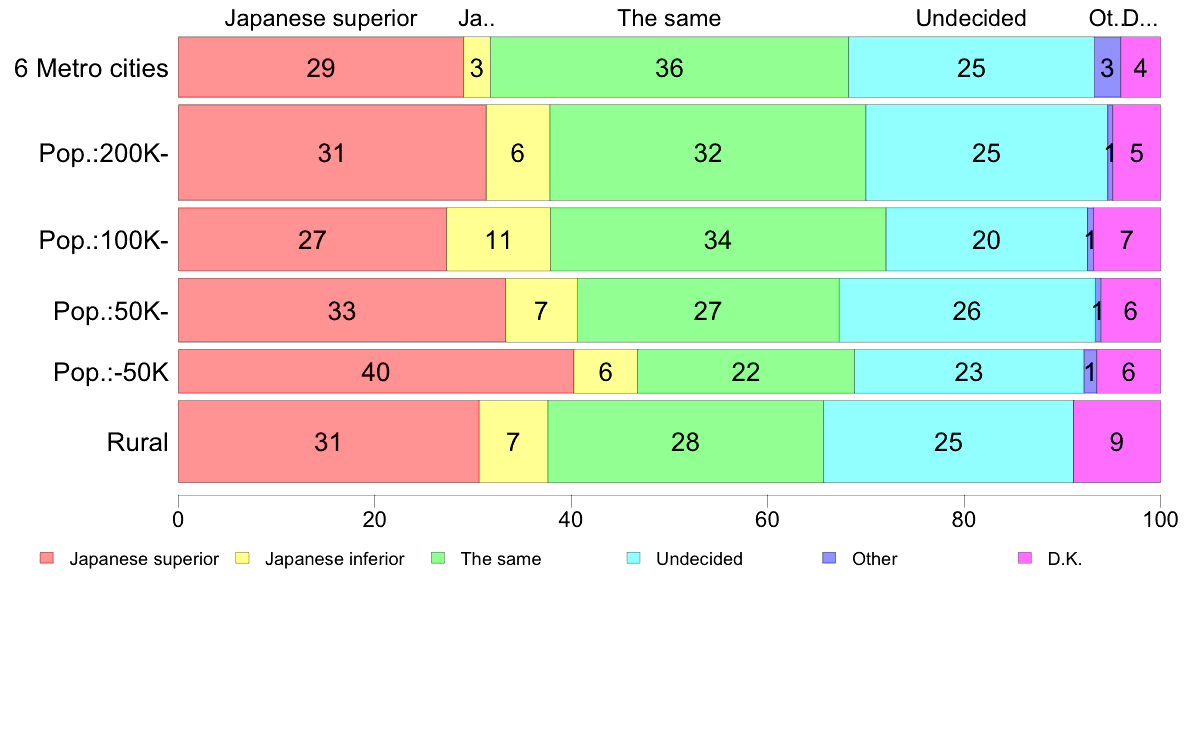The height and width of the screenshot is (736, 1188).
Task: Click the Pop.:100K- row label
Action: click(x=104, y=240)
